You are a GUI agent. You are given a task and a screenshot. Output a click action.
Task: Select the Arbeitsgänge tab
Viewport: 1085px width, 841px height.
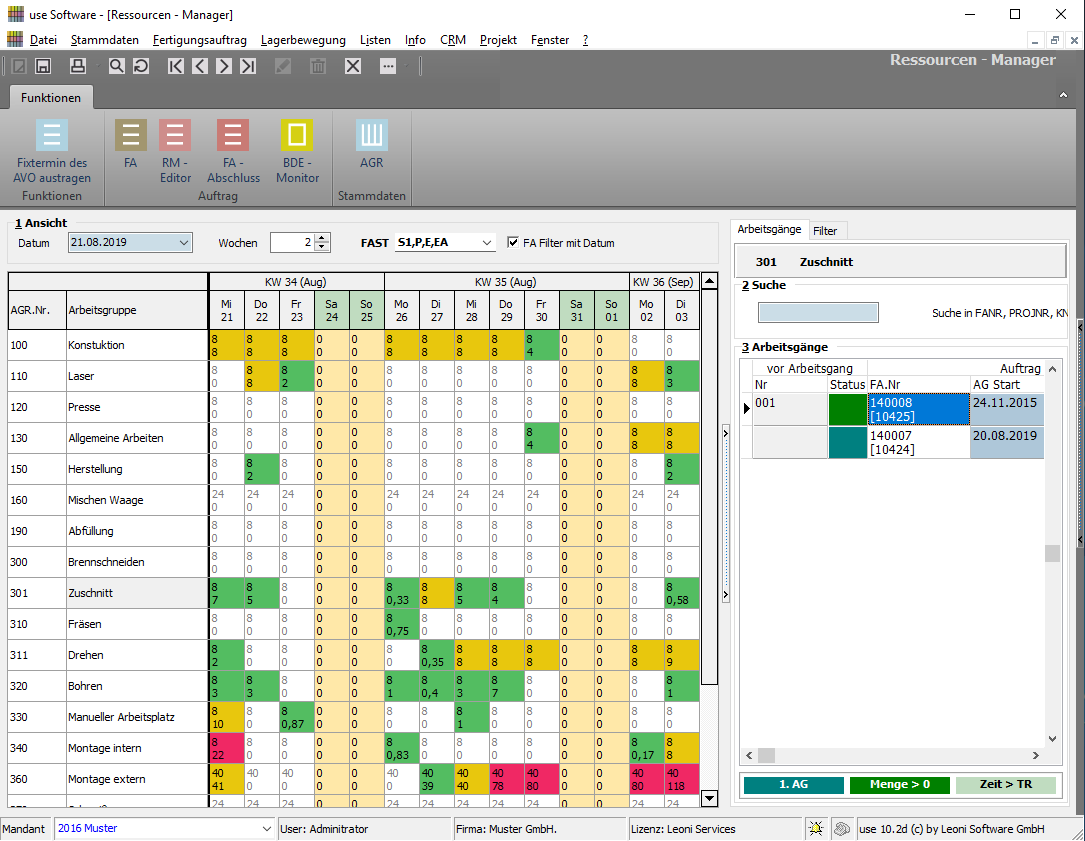click(769, 229)
